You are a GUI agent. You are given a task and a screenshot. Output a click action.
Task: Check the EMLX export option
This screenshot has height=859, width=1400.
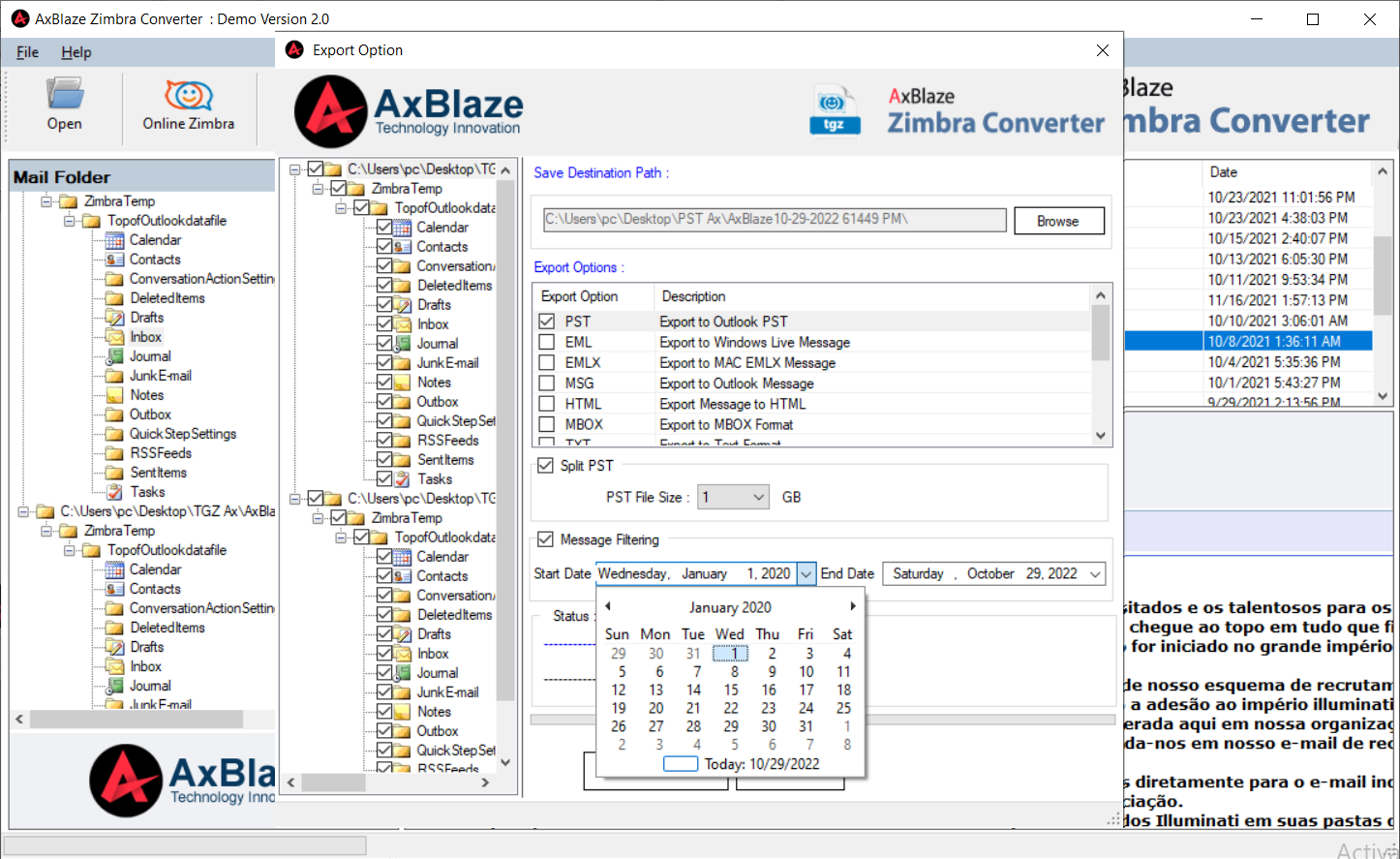[547, 362]
